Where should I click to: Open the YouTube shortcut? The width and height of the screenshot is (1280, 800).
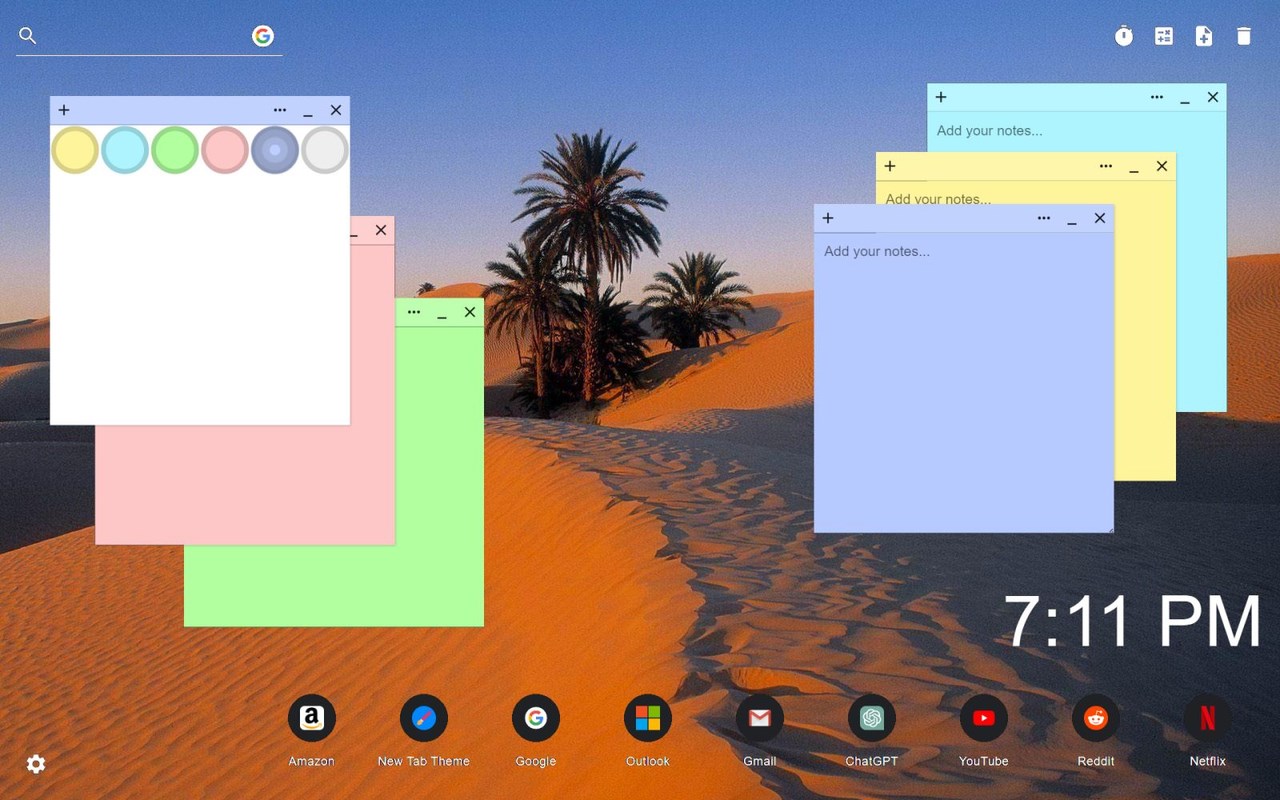click(x=984, y=718)
